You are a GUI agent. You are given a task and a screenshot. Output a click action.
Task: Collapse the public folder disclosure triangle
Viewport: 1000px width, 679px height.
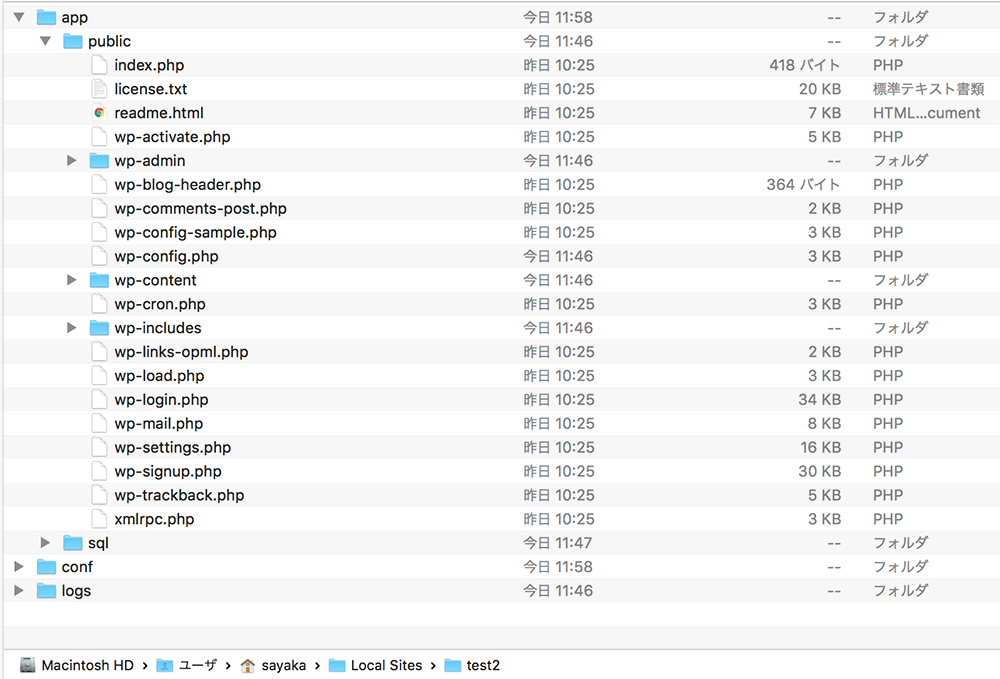pos(45,41)
